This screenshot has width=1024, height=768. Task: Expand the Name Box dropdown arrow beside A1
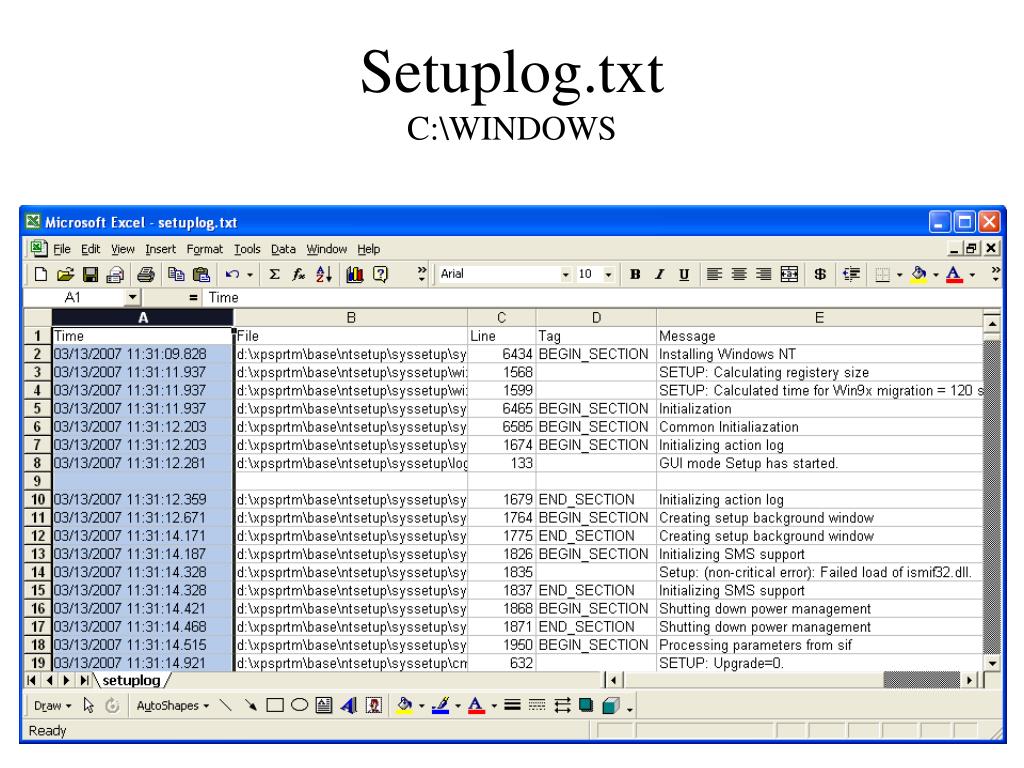133,298
